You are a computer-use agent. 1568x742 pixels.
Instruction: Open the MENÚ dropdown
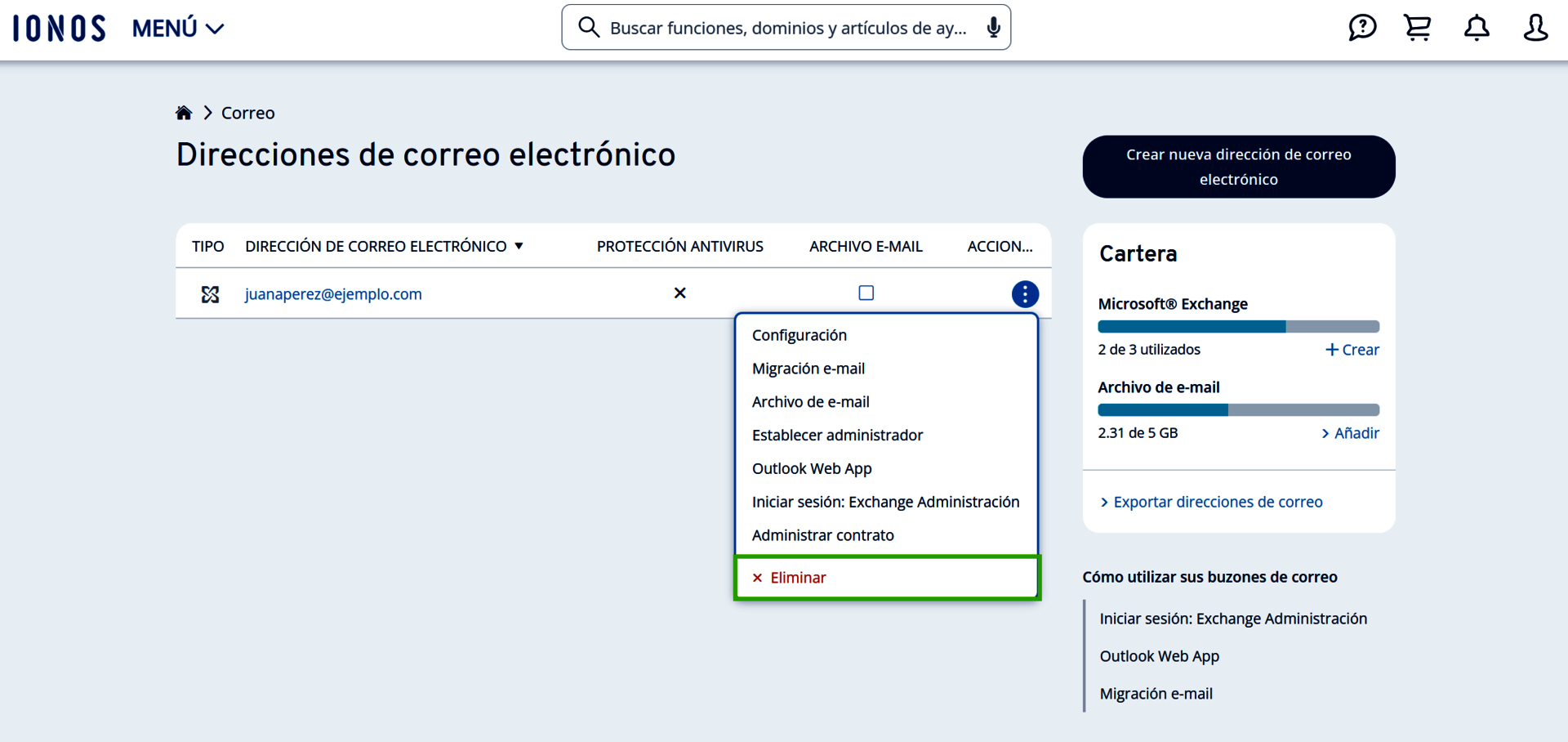pos(176,27)
